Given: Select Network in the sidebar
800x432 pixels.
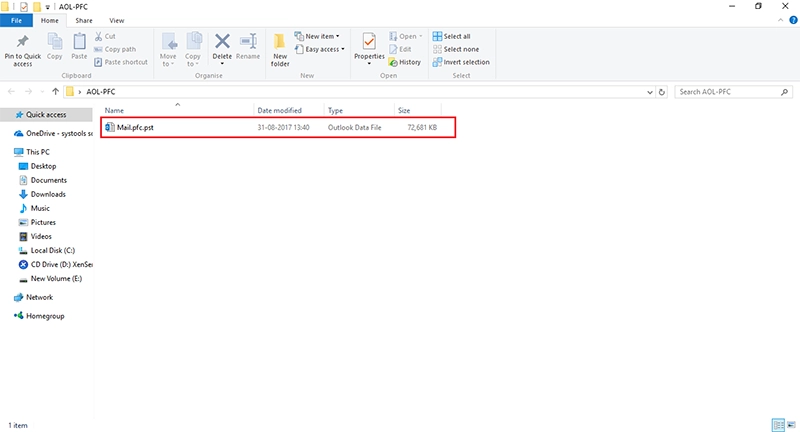Looking at the screenshot, I should click(x=34, y=297).
